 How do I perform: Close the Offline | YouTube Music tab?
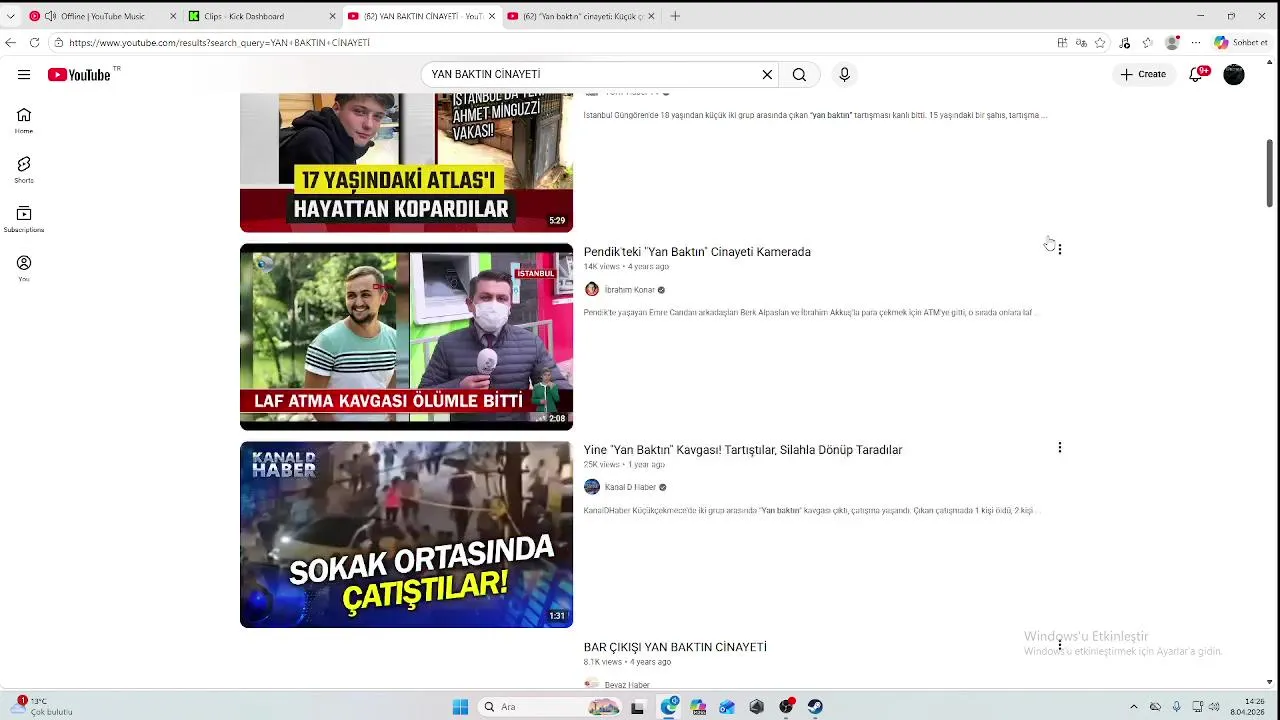(172, 16)
